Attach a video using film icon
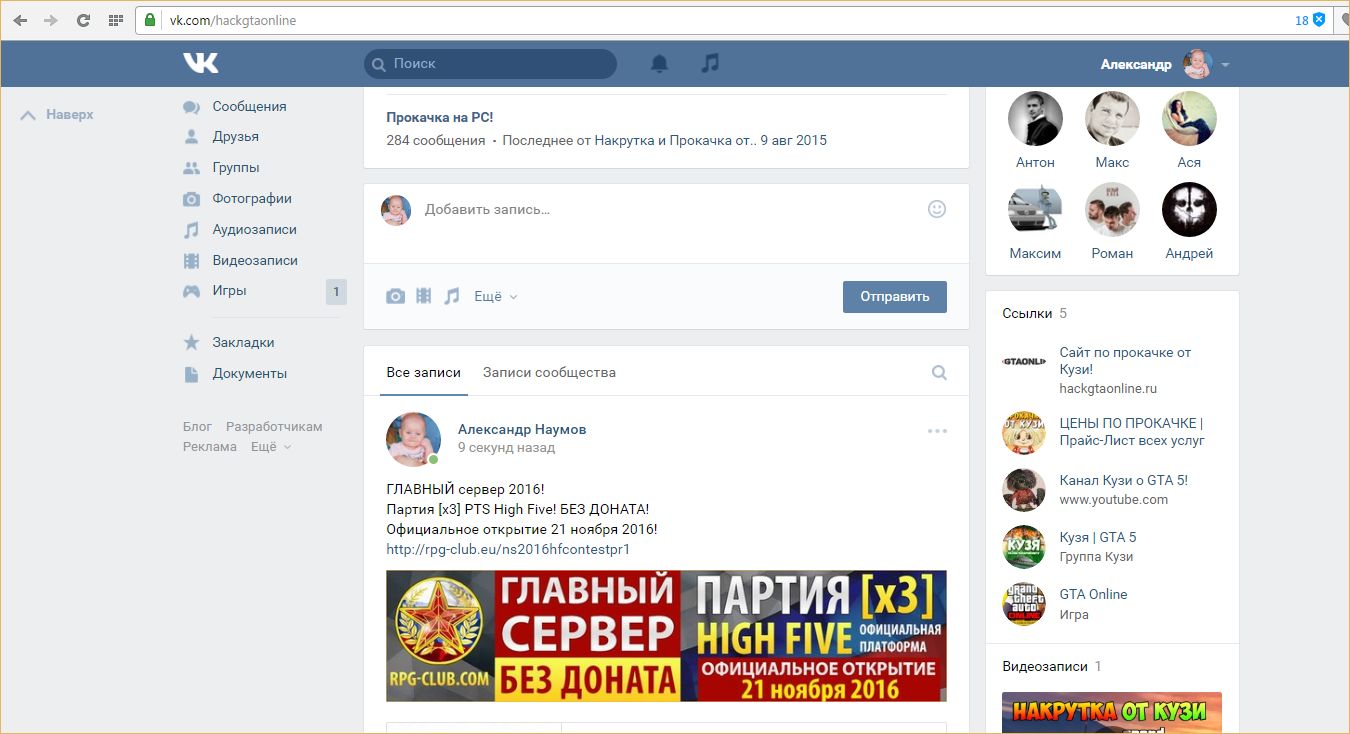 pos(424,296)
